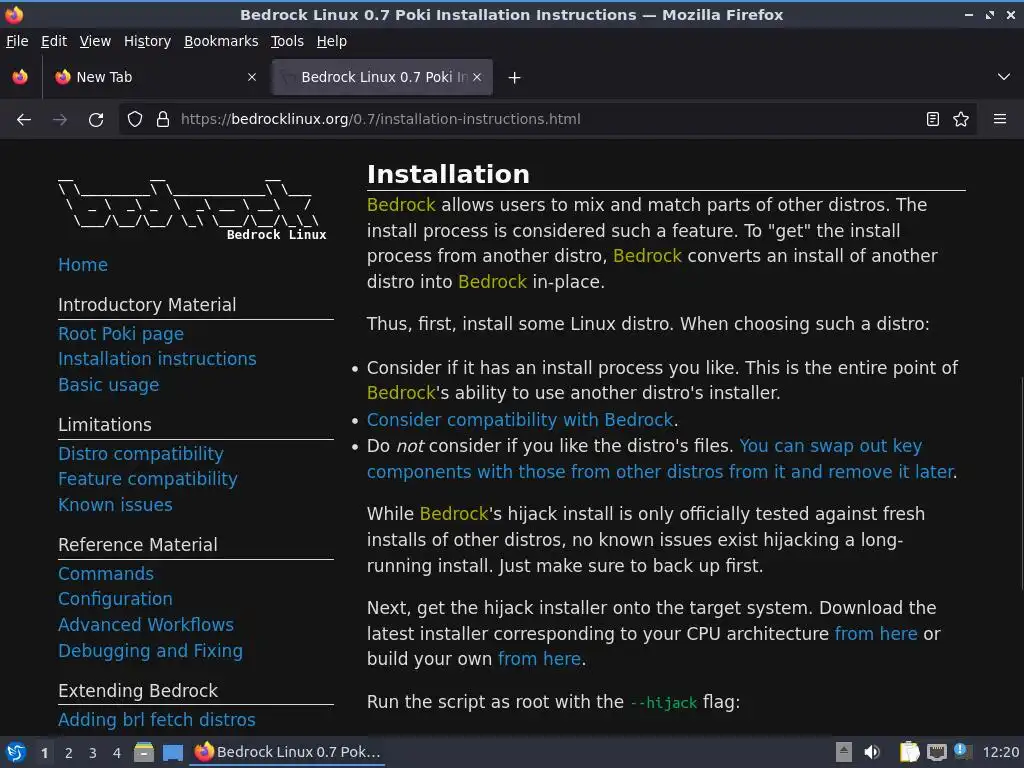The width and height of the screenshot is (1024, 768).
Task: Open the Feature compatibility link
Action: click(x=148, y=479)
